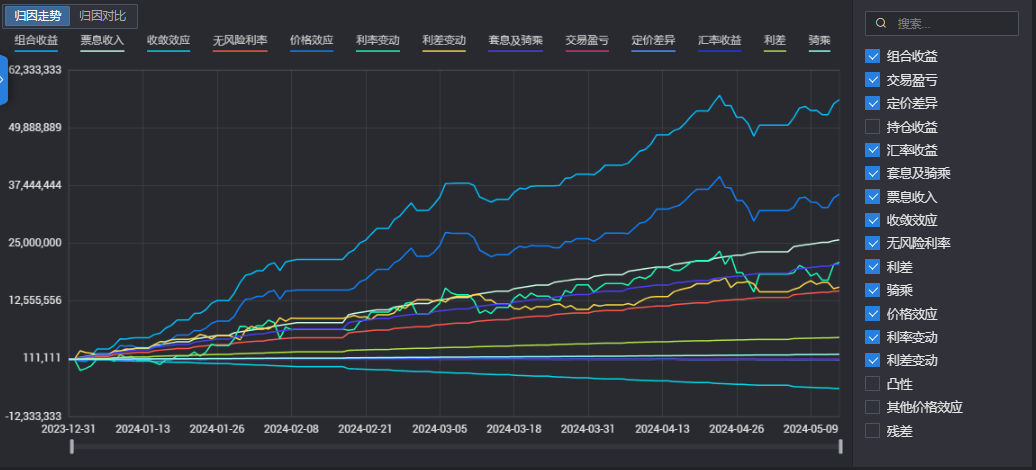Toggle the 套息及骑乘 legend item
The width and height of the screenshot is (1036, 470).
click(515, 40)
